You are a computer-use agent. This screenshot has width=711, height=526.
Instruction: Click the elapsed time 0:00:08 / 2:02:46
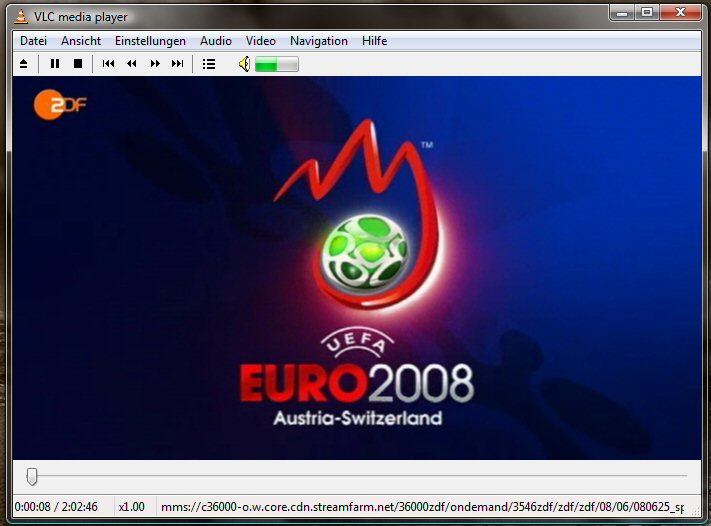click(56, 507)
